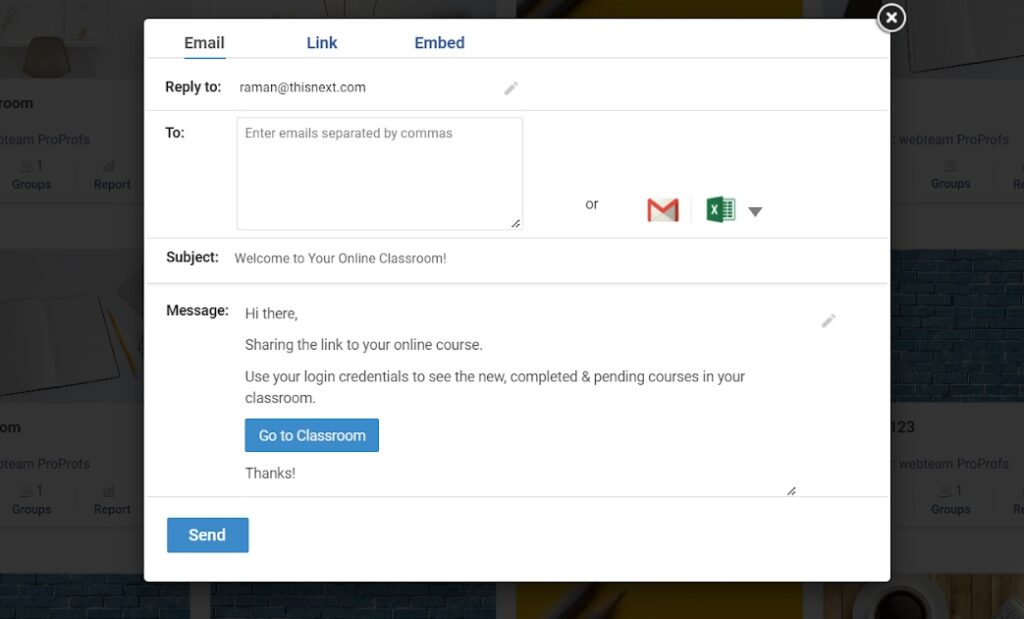Grab the Message box resize handle
This screenshot has width=1024, height=619.
click(x=790, y=490)
